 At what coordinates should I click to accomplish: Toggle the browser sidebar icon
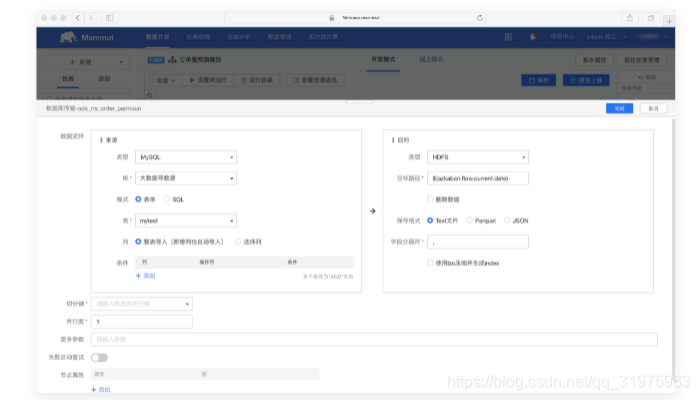pos(109,18)
